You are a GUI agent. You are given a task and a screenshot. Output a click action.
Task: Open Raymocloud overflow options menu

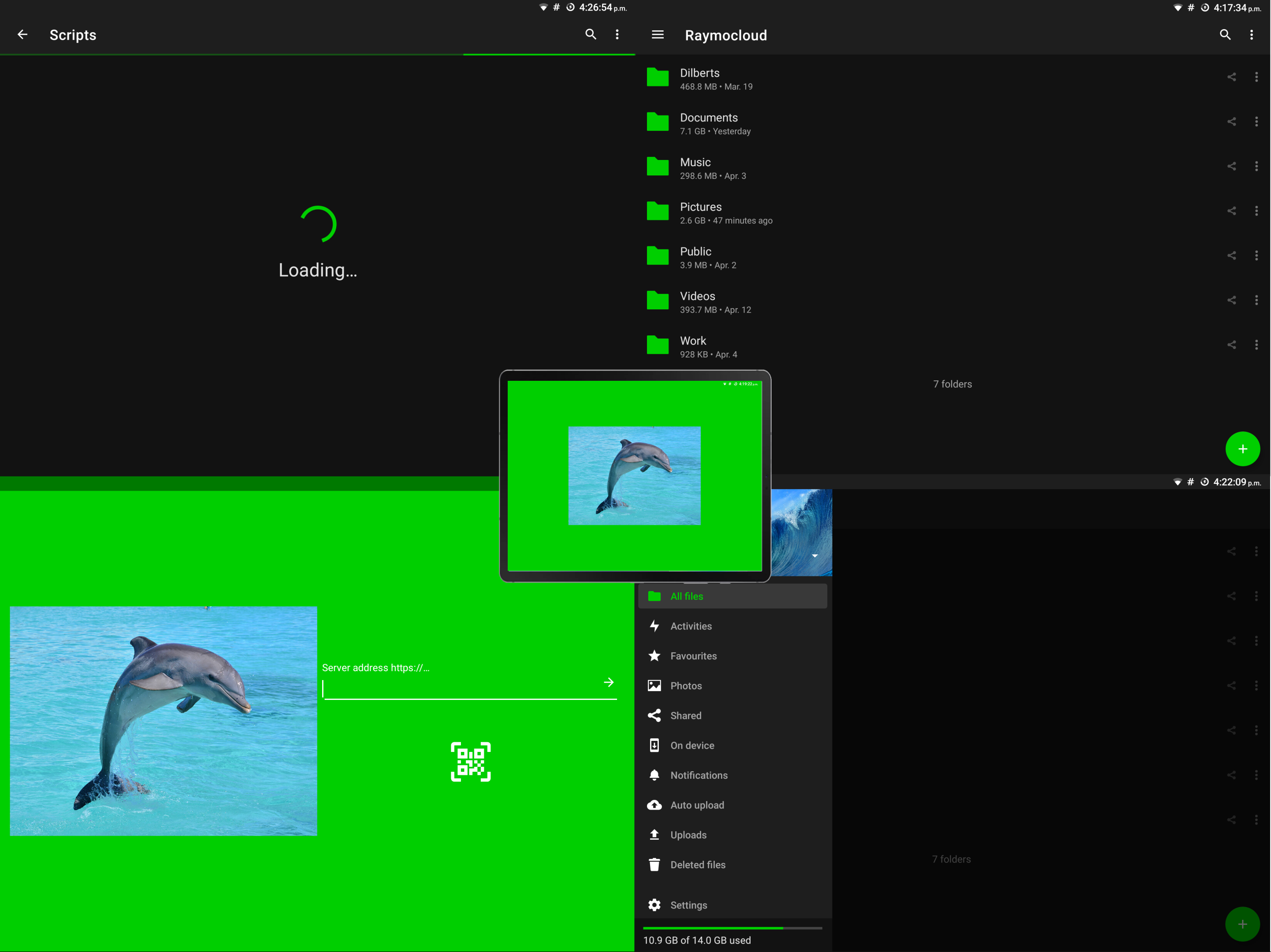coord(1251,35)
